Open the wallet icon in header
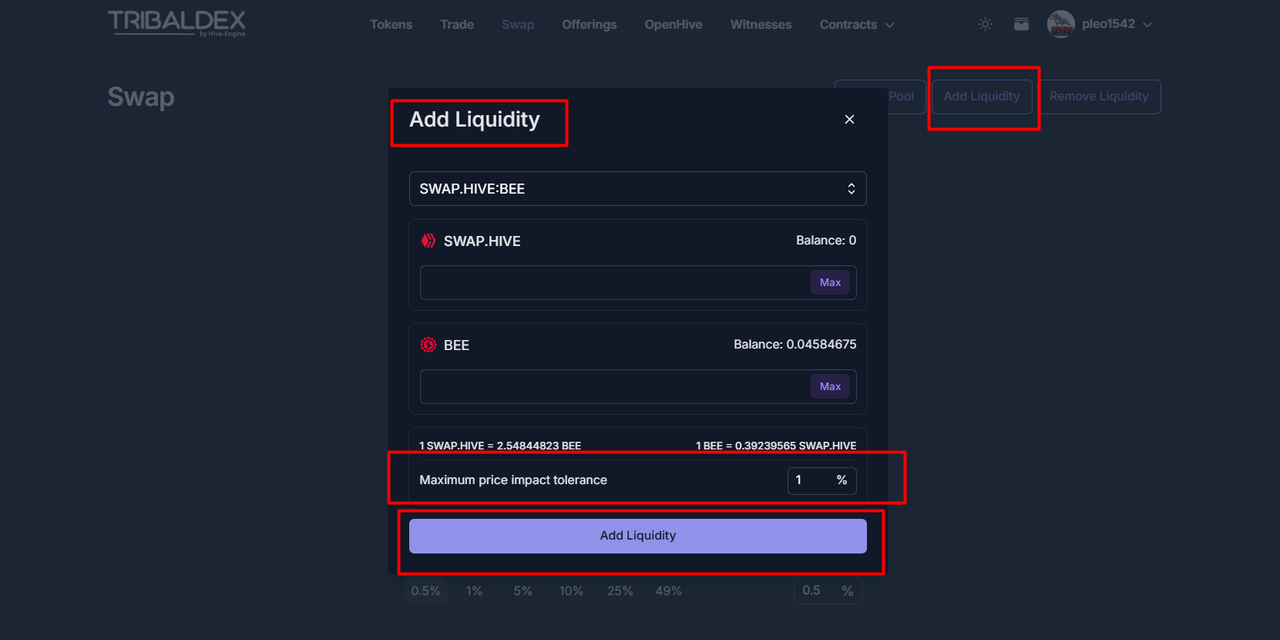 click(x=1021, y=24)
